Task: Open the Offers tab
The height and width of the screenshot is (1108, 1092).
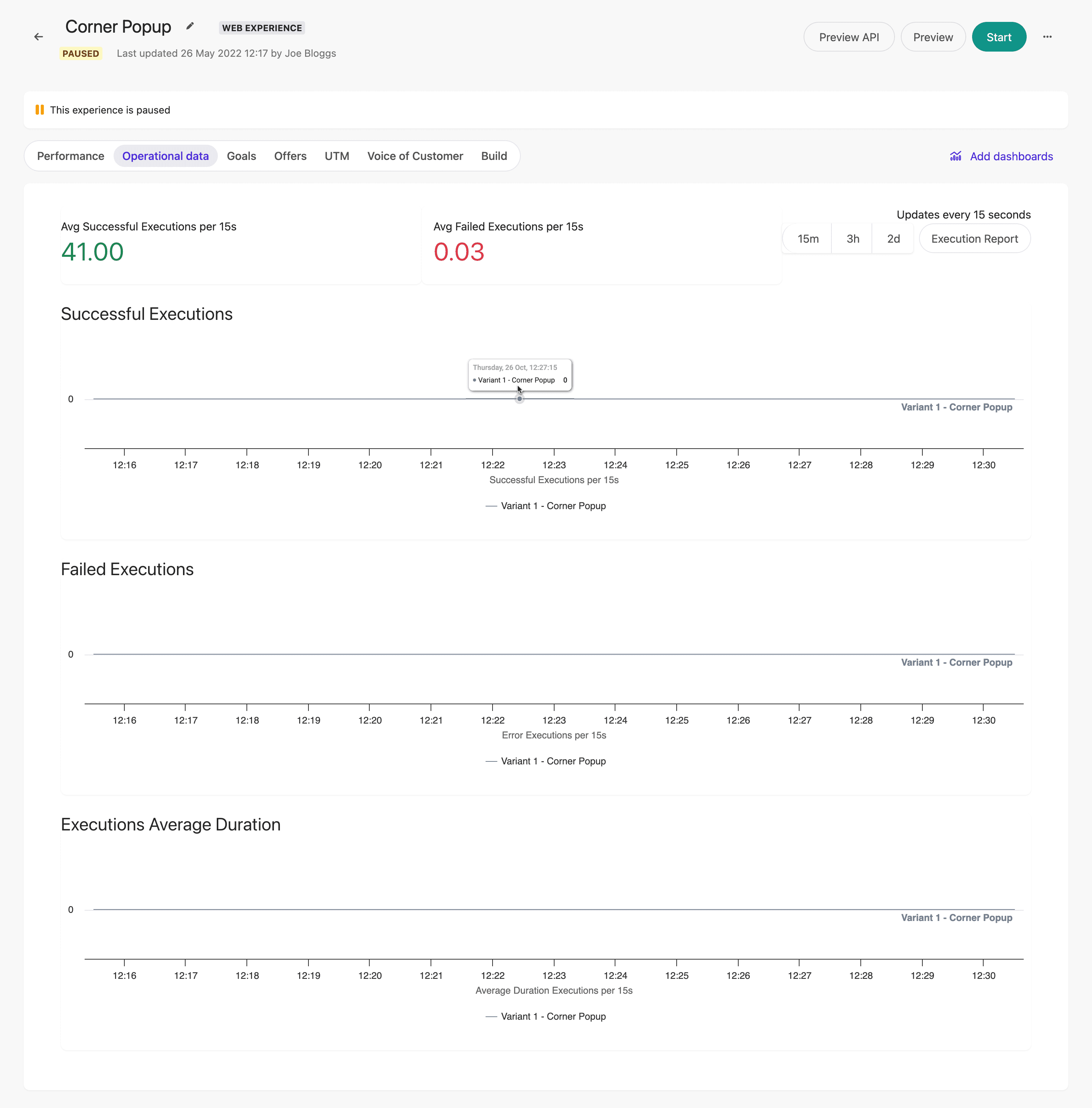Action: coord(290,156)
